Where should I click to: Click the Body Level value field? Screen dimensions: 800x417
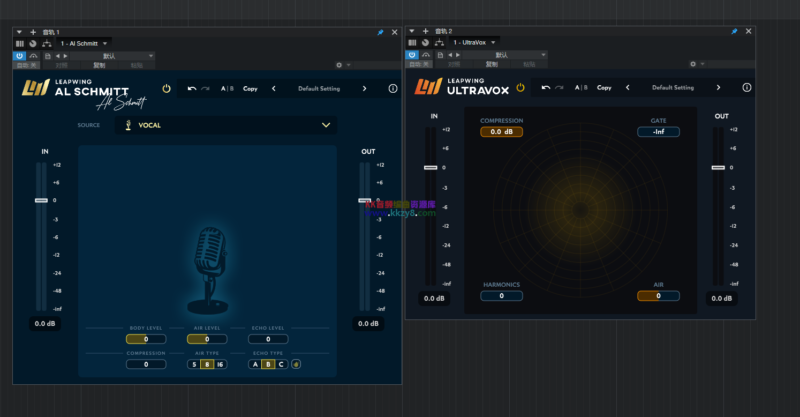tap(146, 339)
